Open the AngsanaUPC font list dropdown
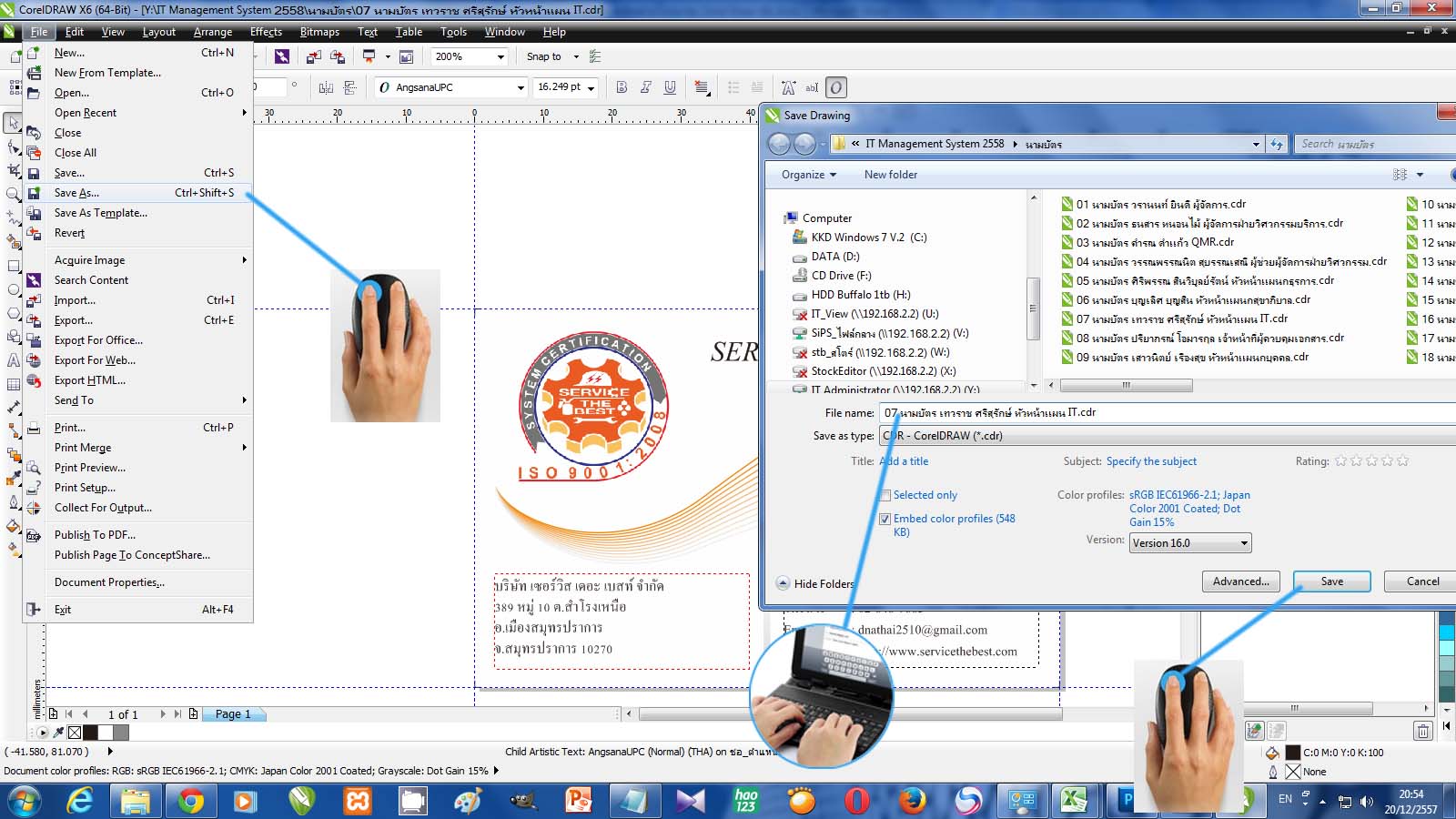This screenshot has width=1456, height=819. 521,87
